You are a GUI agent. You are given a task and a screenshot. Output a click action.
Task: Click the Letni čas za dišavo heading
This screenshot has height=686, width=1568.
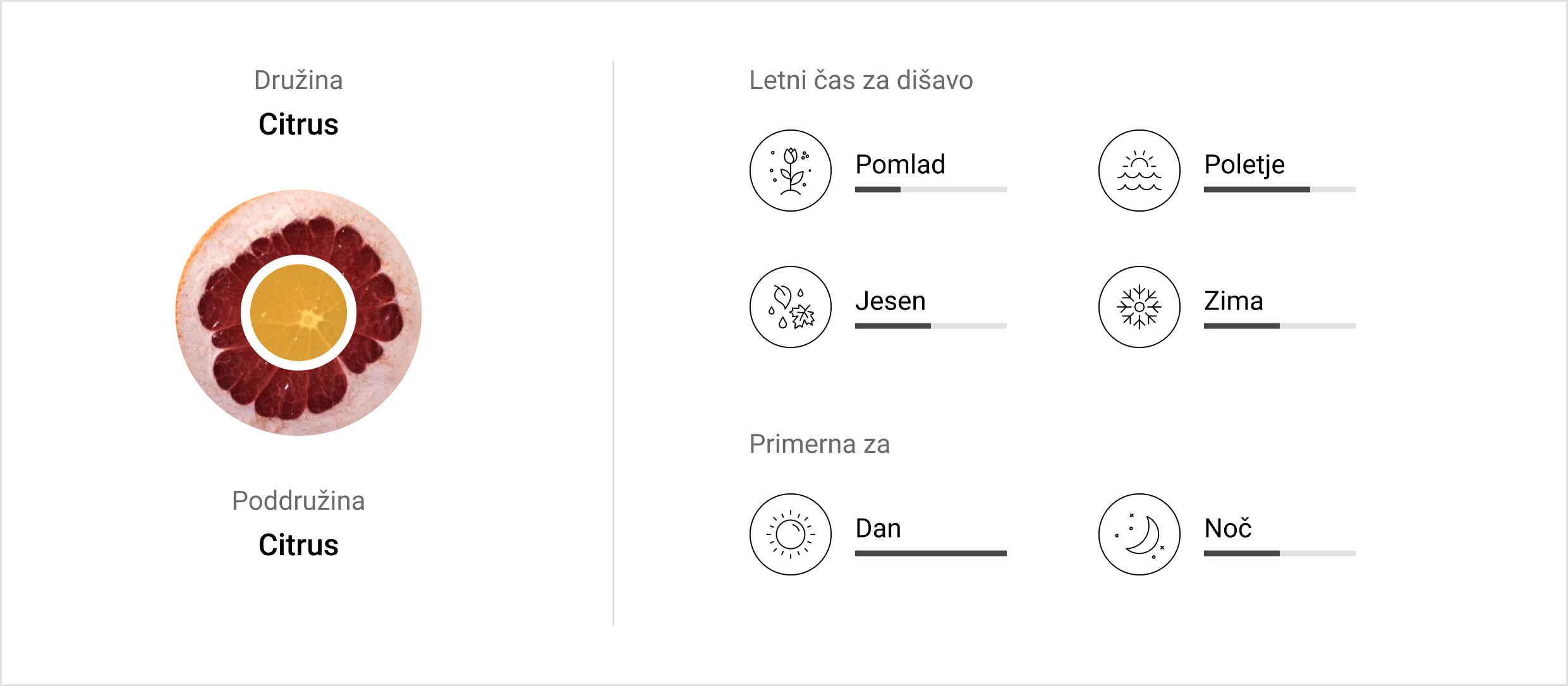[861, 80]
